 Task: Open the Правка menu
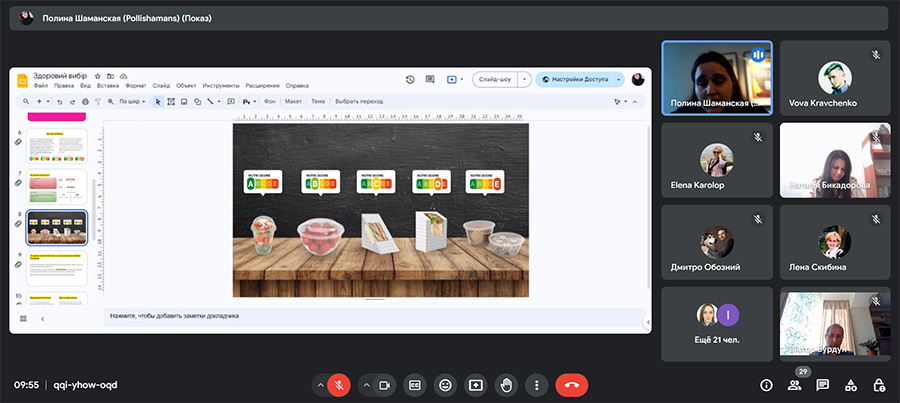[x=64, y=86]
